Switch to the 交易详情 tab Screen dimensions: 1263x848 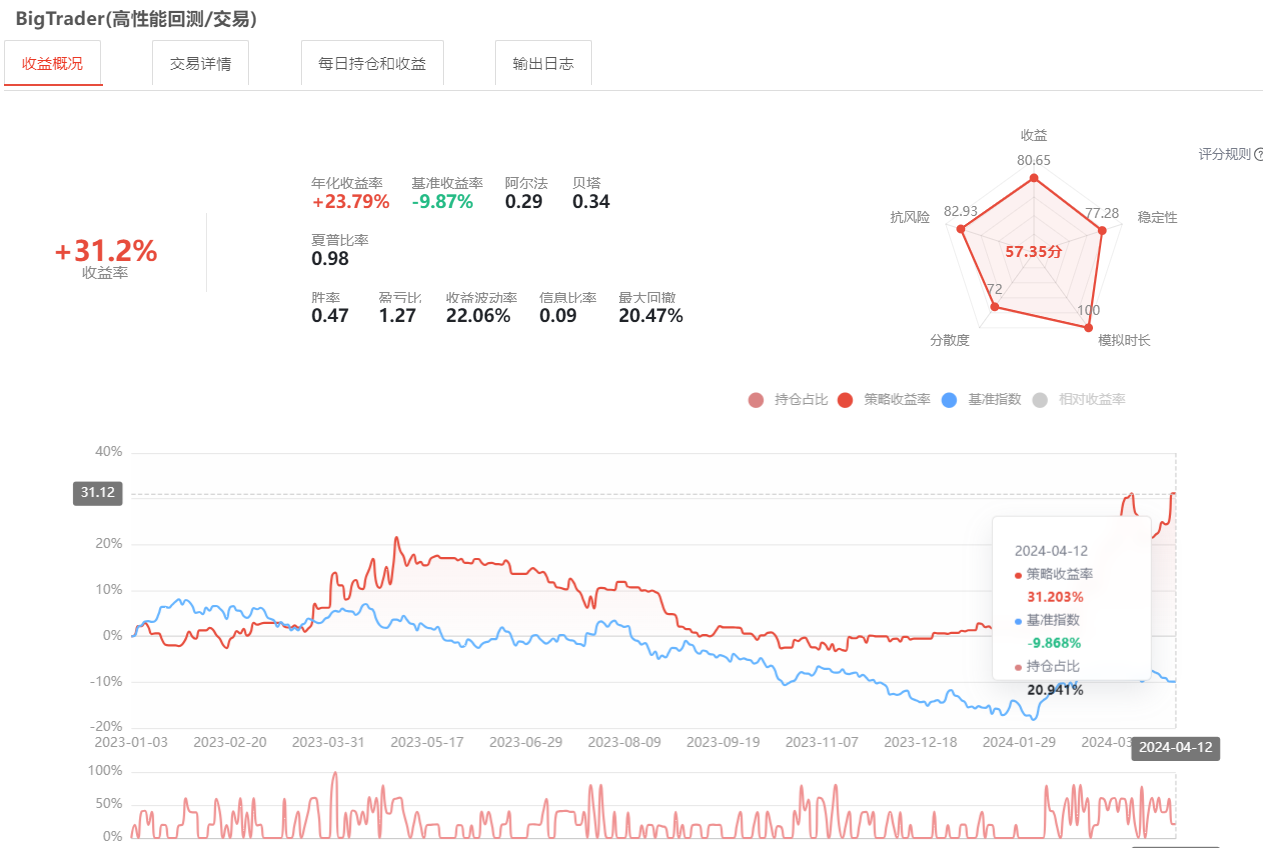[x=200, y=64]
